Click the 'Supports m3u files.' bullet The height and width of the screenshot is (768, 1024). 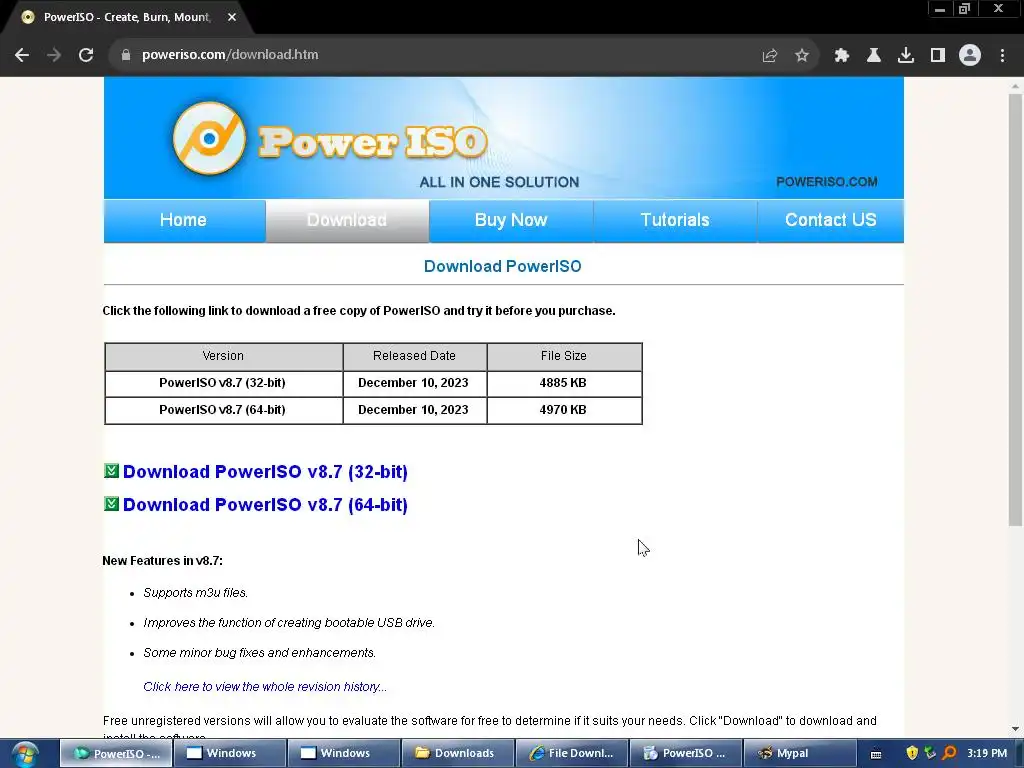[196, 593]
